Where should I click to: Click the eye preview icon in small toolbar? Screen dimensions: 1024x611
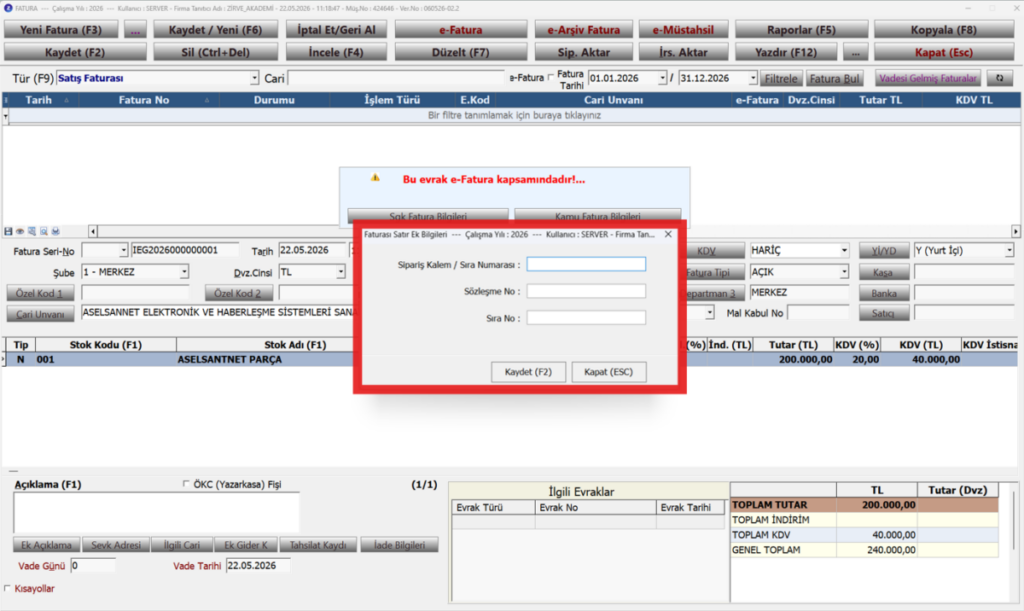(x=20, y=231)
